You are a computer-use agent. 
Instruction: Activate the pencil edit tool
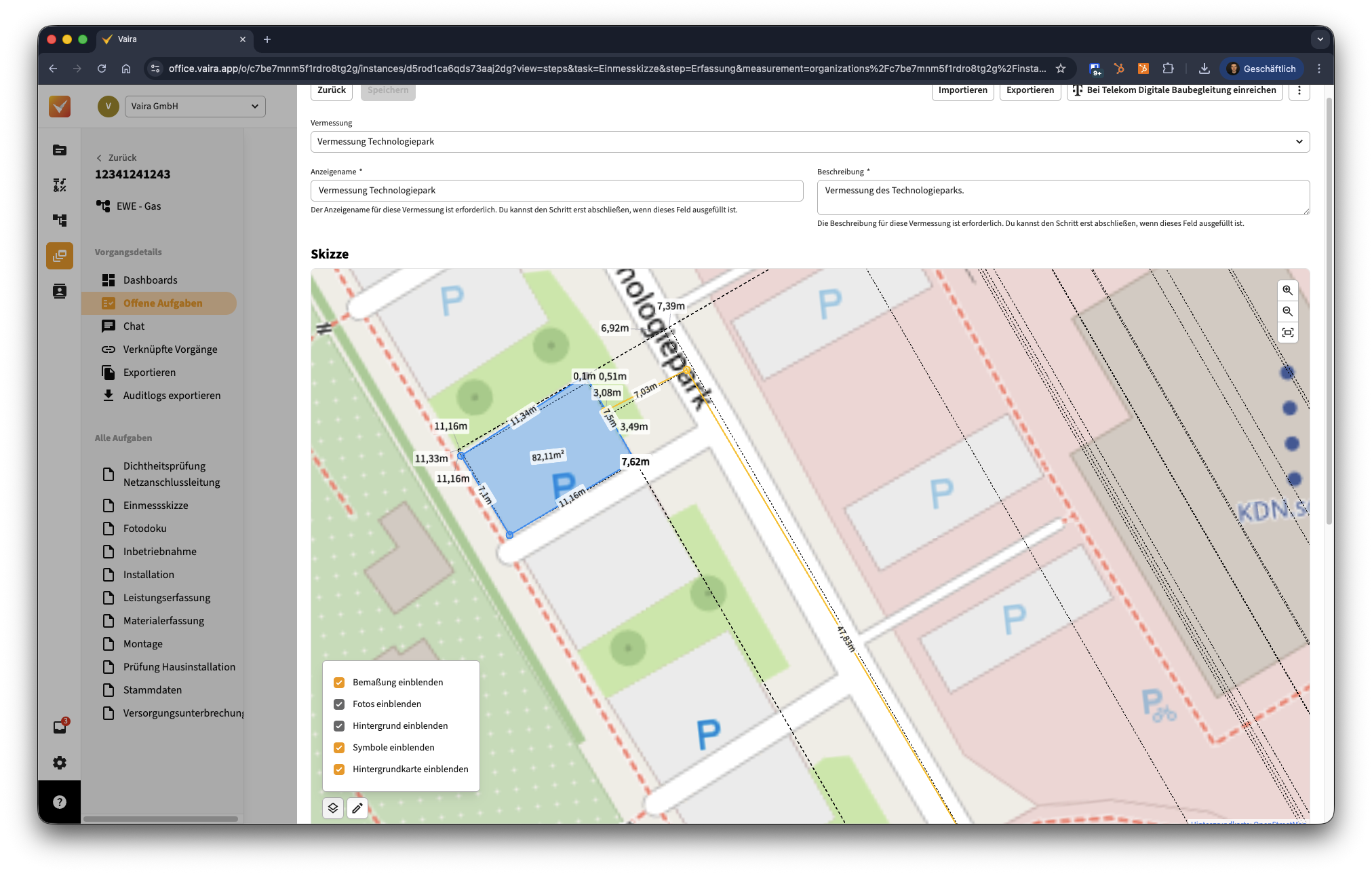[x=357, y=807]
